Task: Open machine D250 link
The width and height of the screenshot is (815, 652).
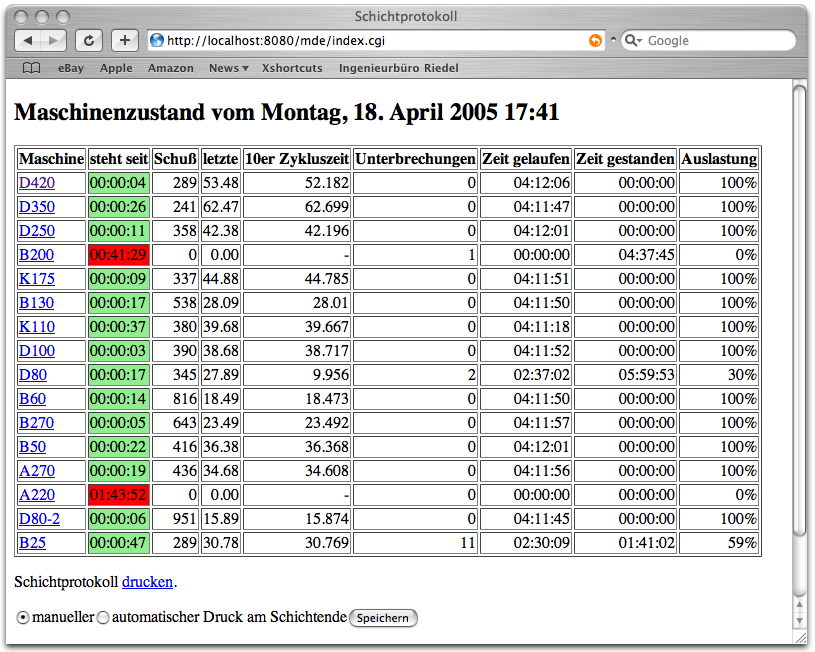Action: pos(37,231)
